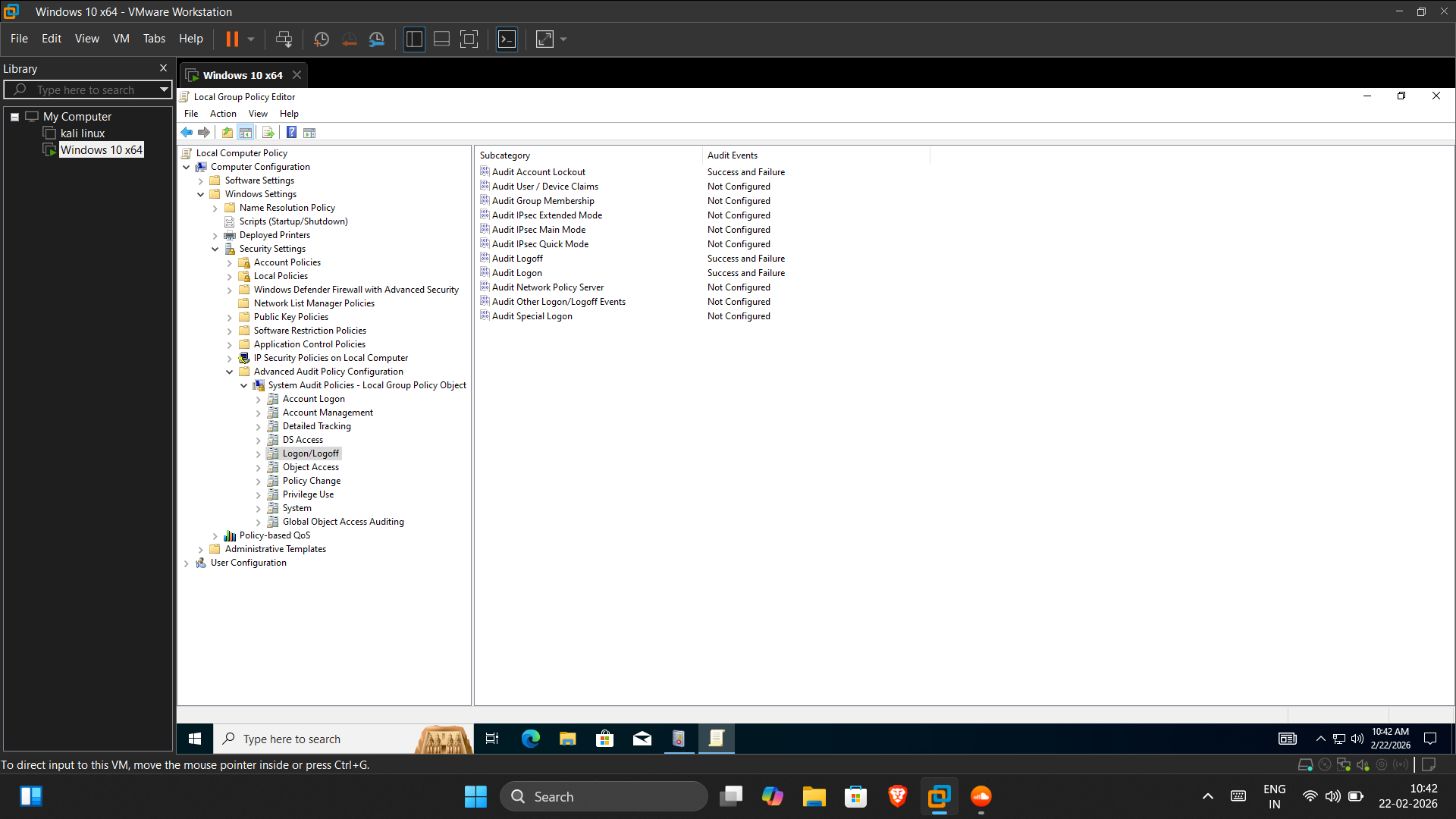Select the Windows 10 x64 VM tab

point(243,75)
